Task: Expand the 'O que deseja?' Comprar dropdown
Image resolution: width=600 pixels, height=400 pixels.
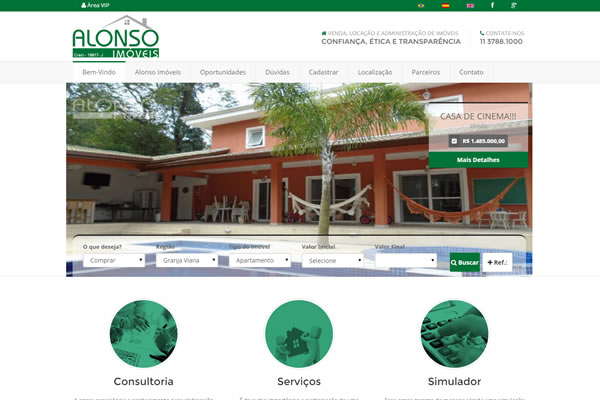Action: (113, 260)
